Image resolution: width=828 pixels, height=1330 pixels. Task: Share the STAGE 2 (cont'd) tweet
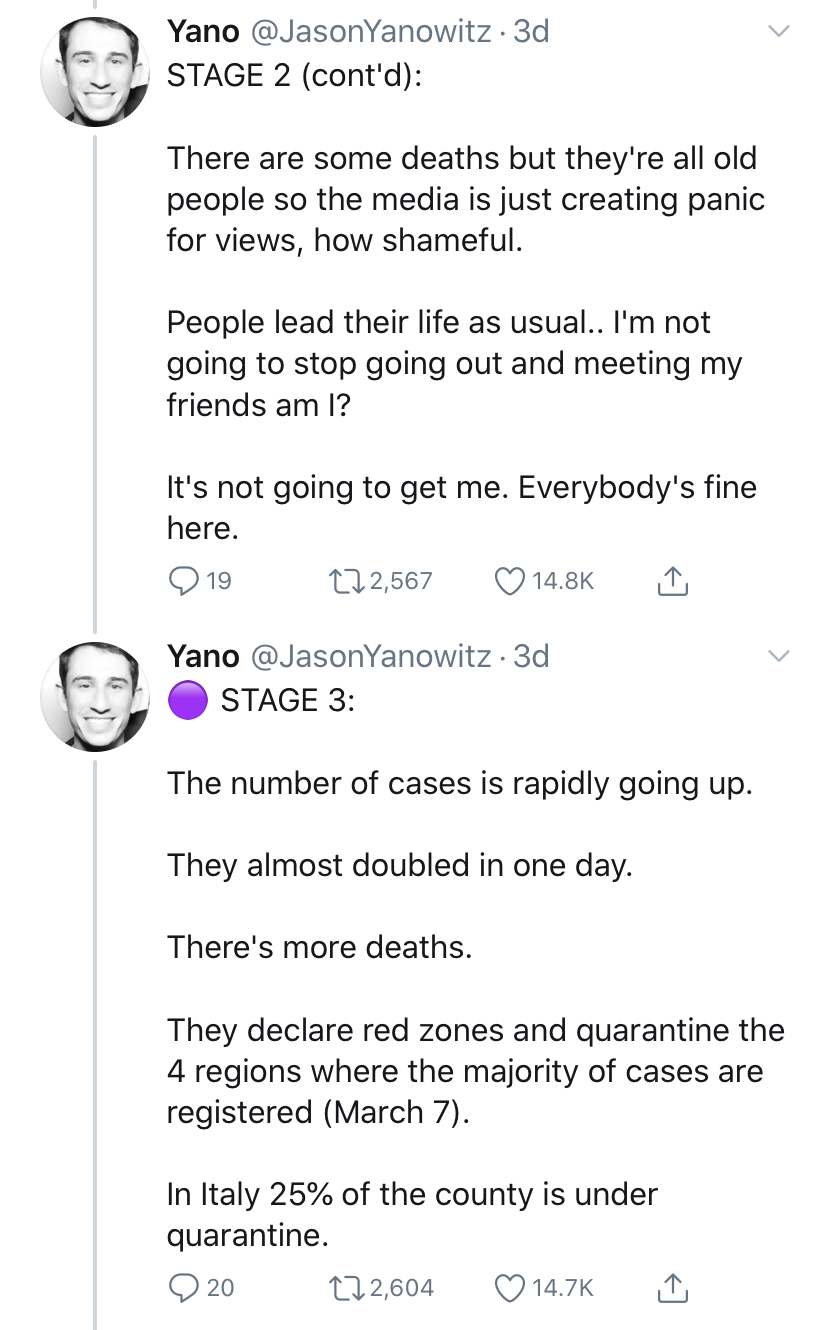tap(674, 580)
